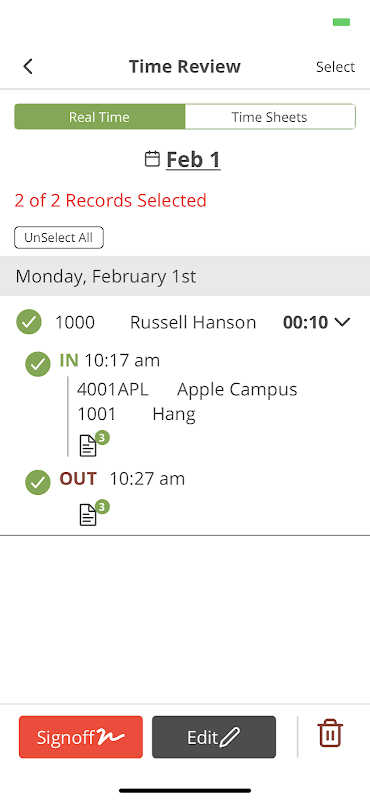Open notes document icon under IN entry
370x800 pixels.
[88, 445]
